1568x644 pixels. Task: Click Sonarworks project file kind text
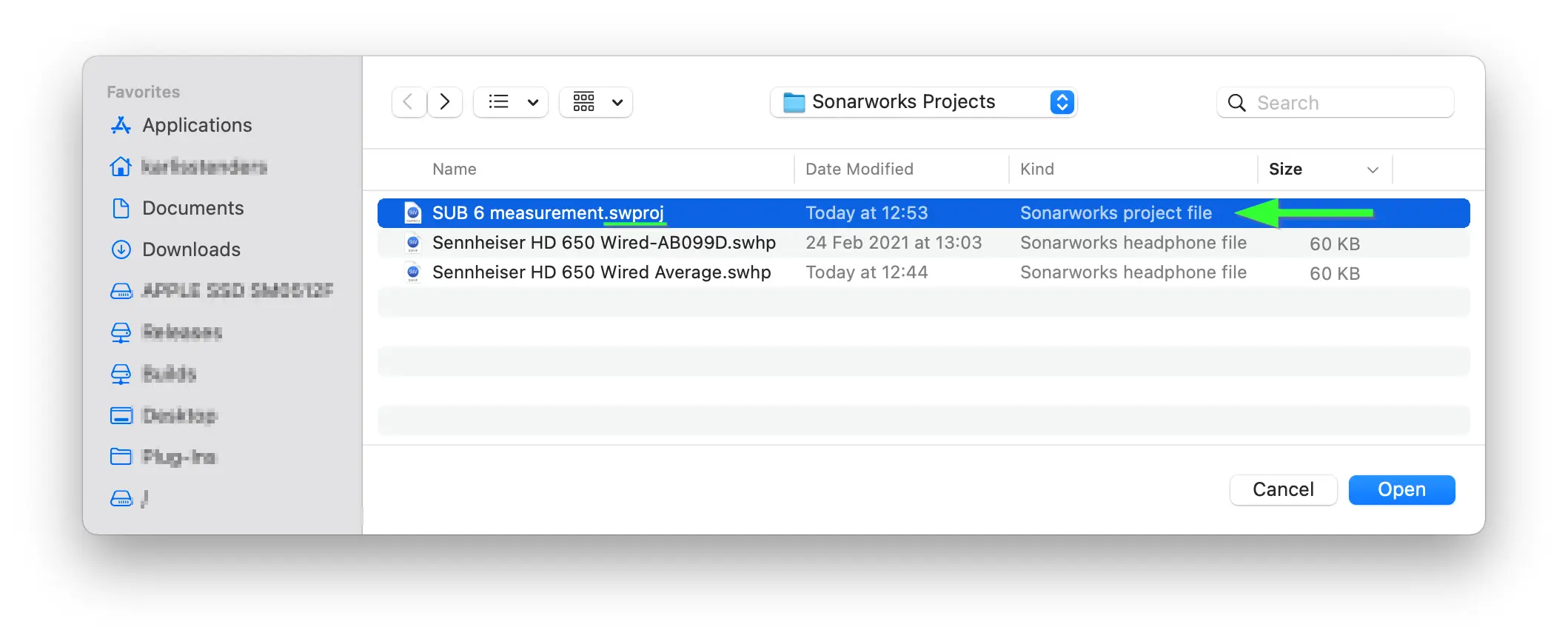(x=1116, y=213)
